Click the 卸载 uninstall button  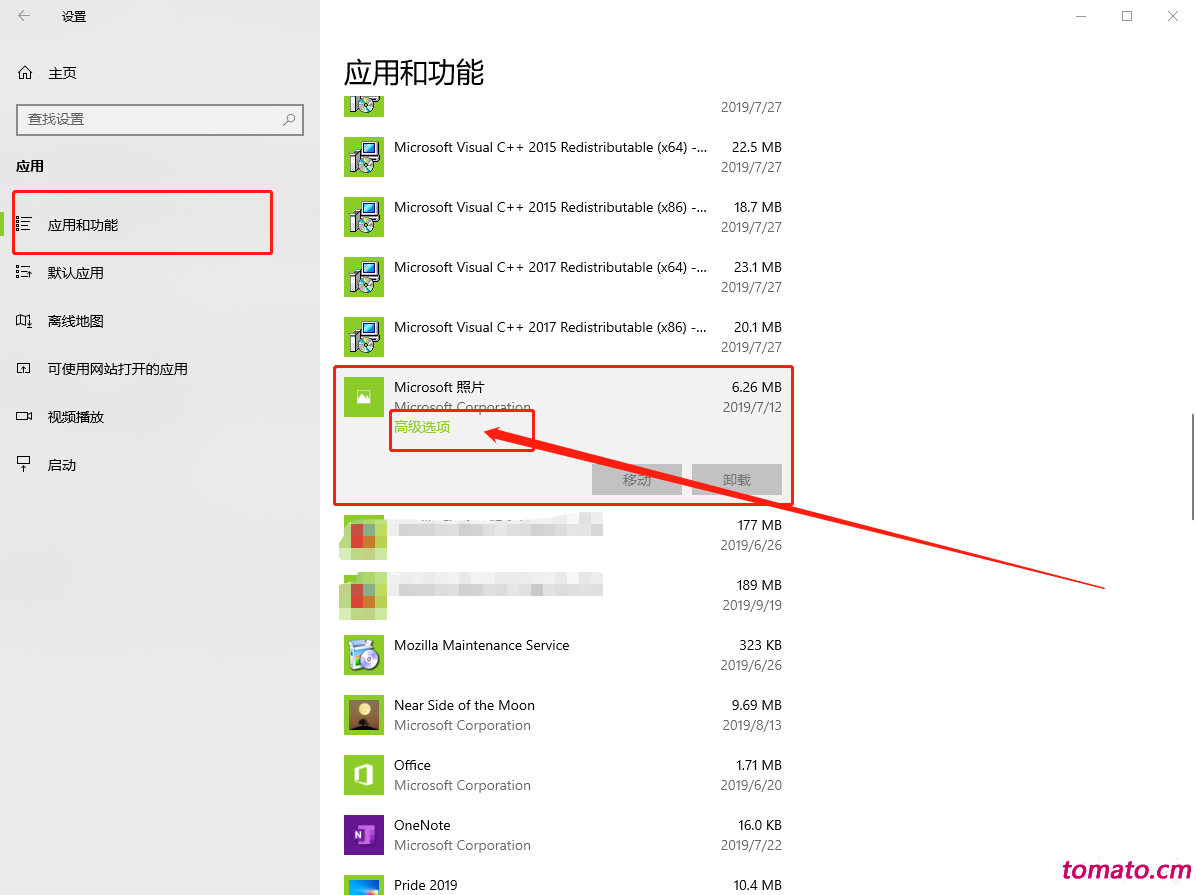point(737,480)
